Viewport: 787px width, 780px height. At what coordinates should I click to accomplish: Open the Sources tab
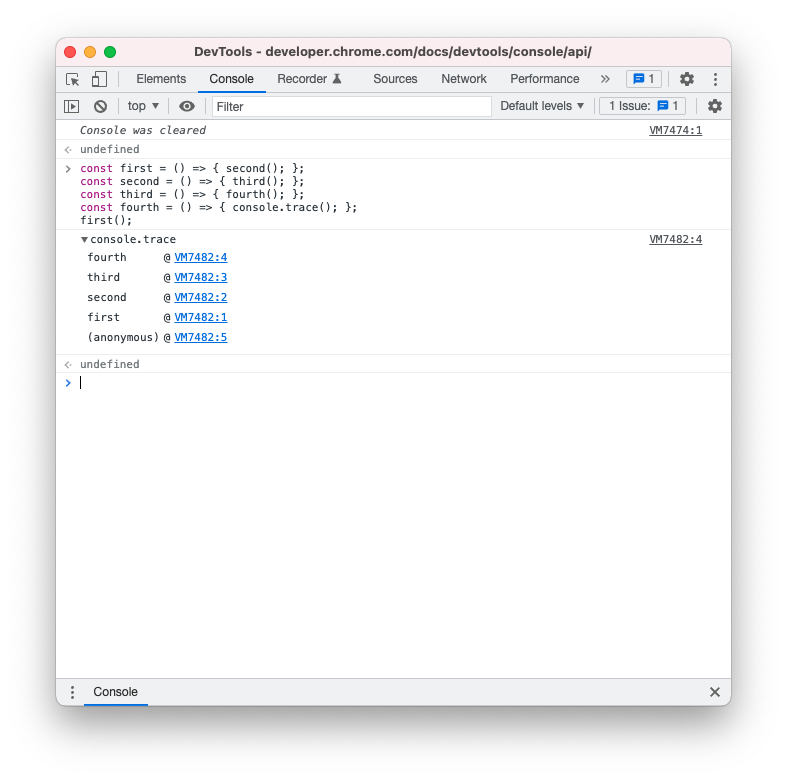[395, 79]
